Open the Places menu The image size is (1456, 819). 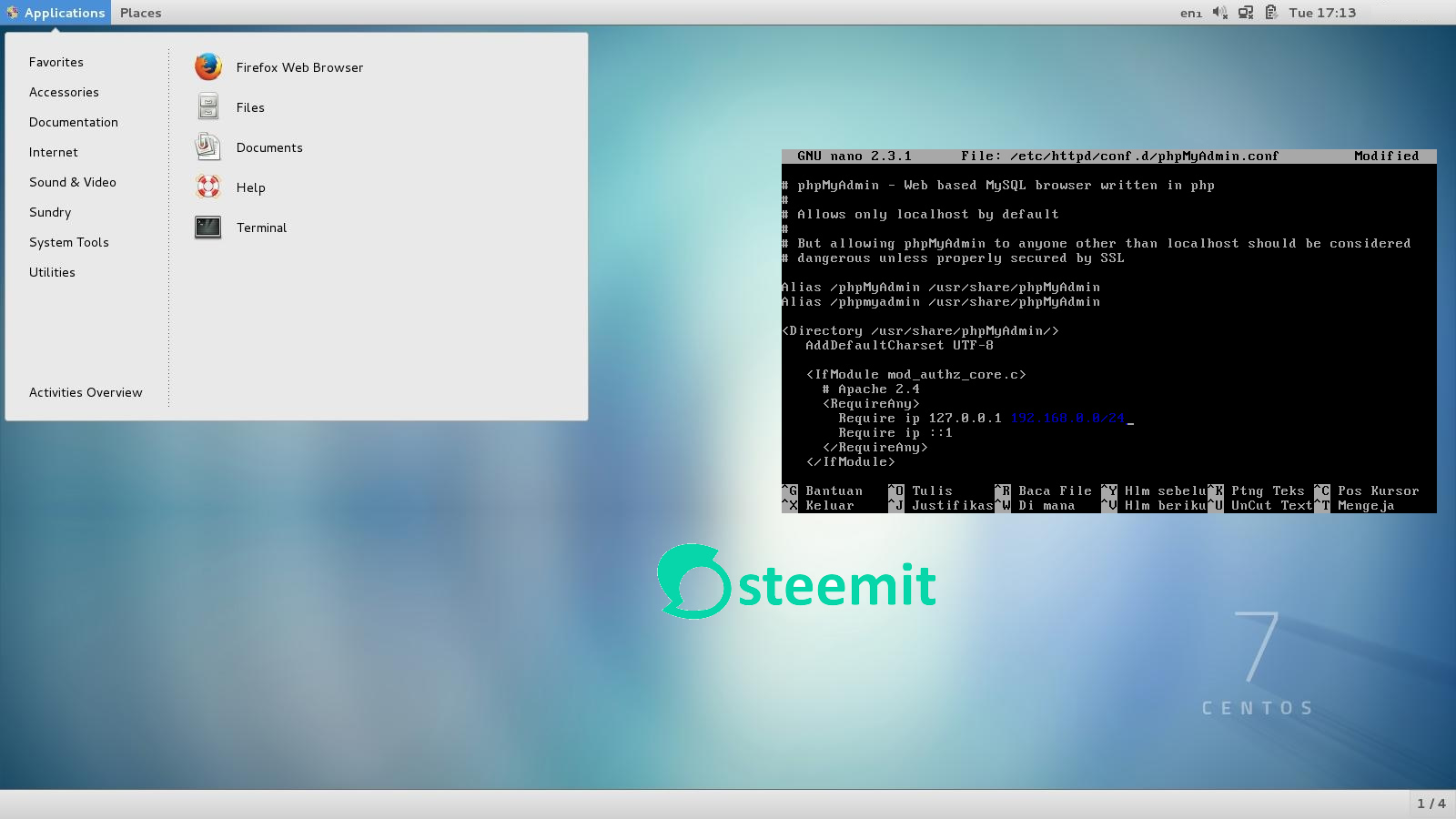(140, 13)
